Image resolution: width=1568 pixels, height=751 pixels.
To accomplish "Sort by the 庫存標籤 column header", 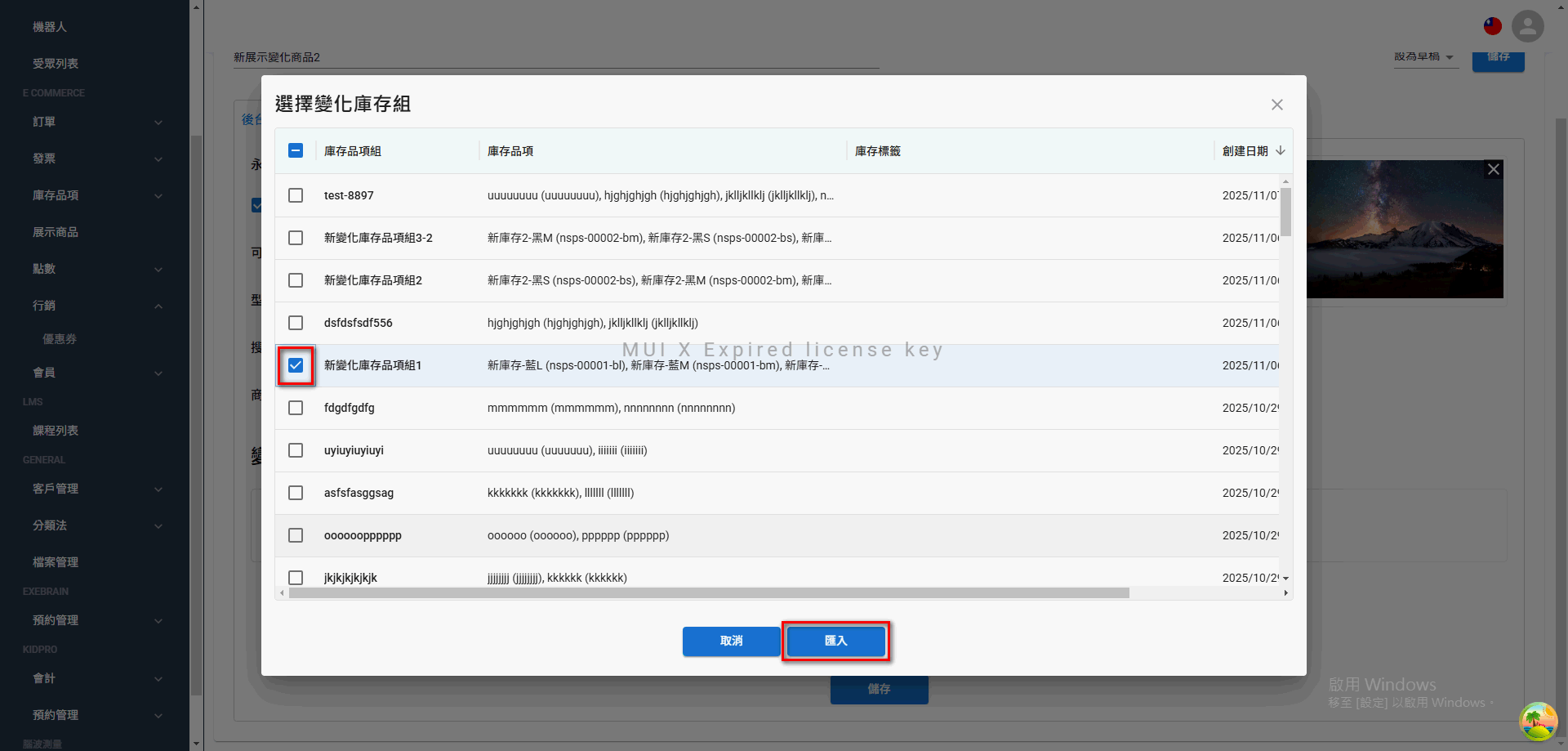I will click(x=878, y=151).
